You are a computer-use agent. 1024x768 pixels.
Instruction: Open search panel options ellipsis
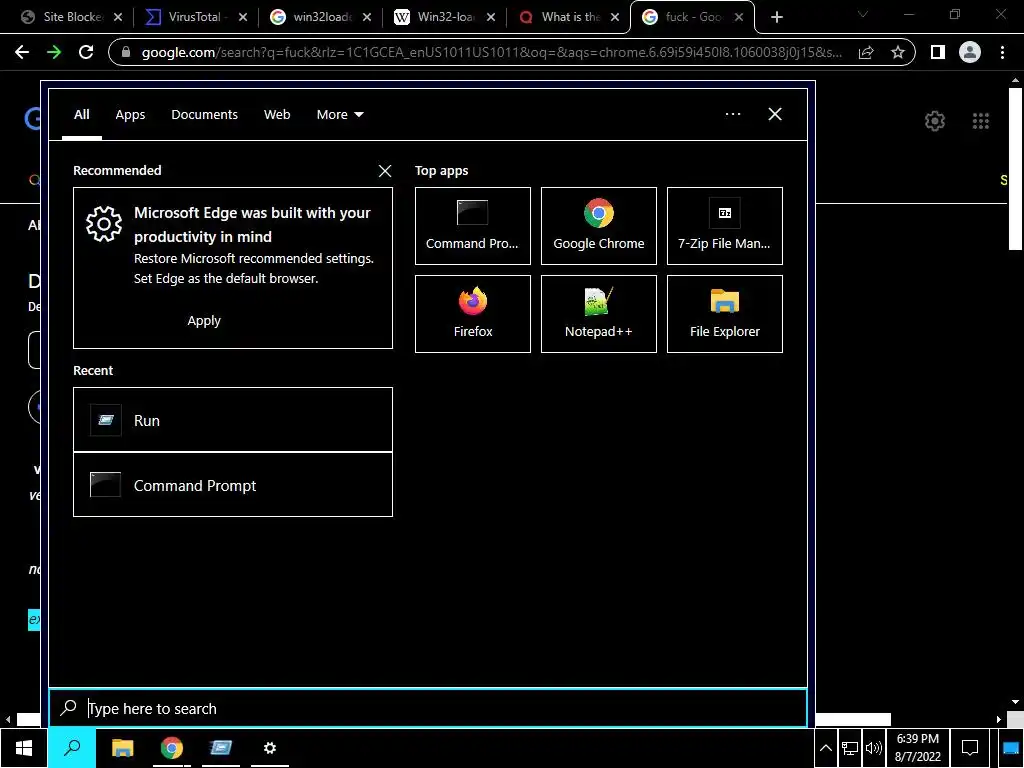coord(733,114)
